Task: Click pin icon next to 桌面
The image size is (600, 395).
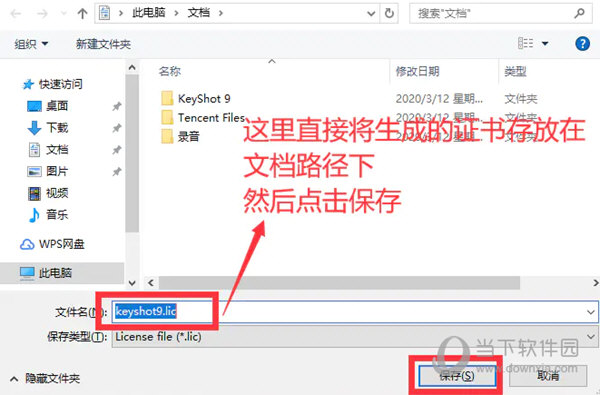Action: click(117, 106)
